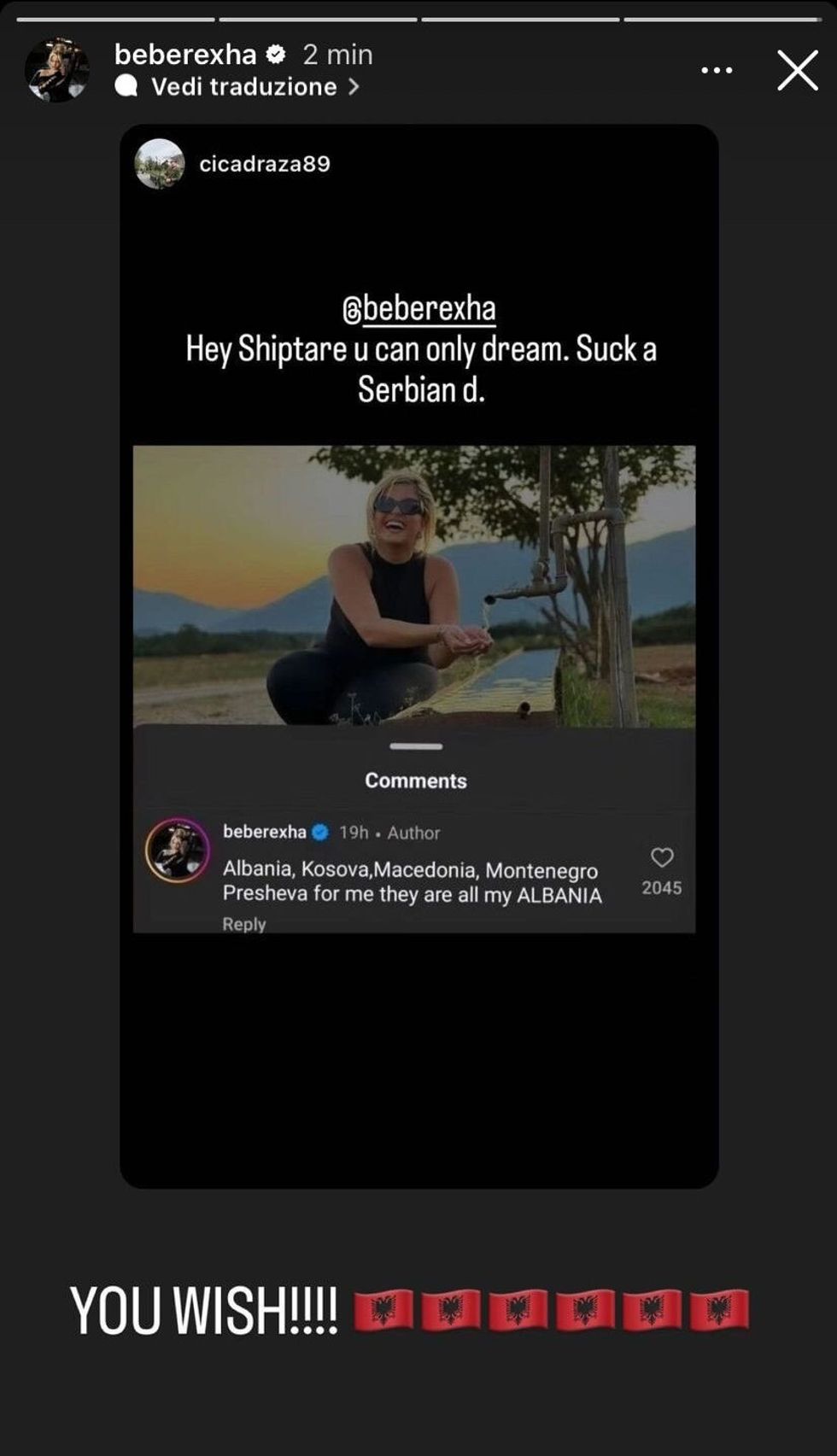Select the beberexha username in the story header
The image size is (837, 1456).
(185, 56)
